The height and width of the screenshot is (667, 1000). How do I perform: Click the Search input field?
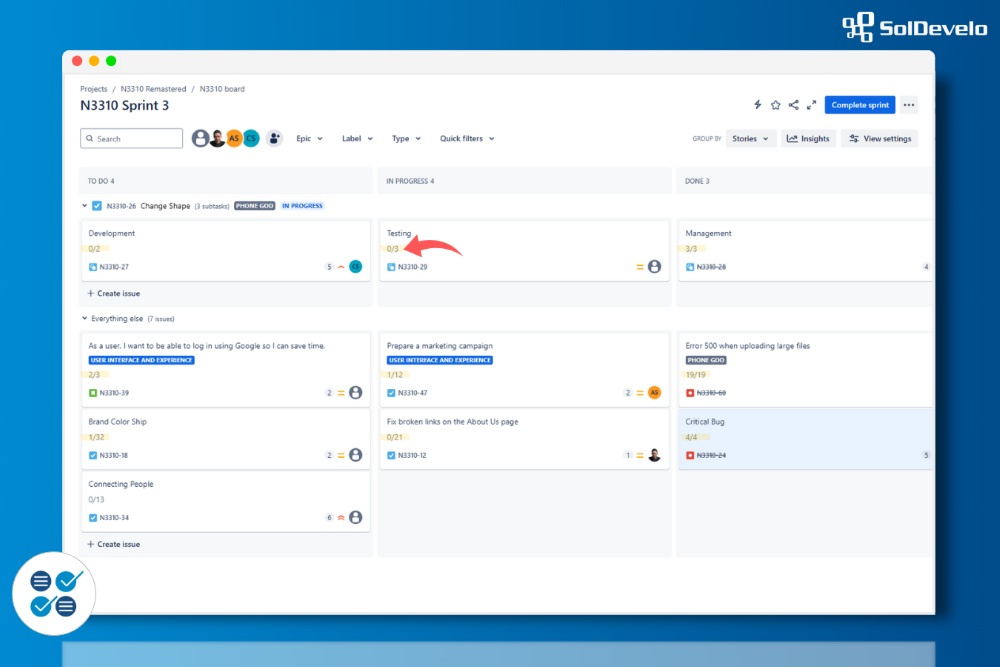(x=132, y=139)
